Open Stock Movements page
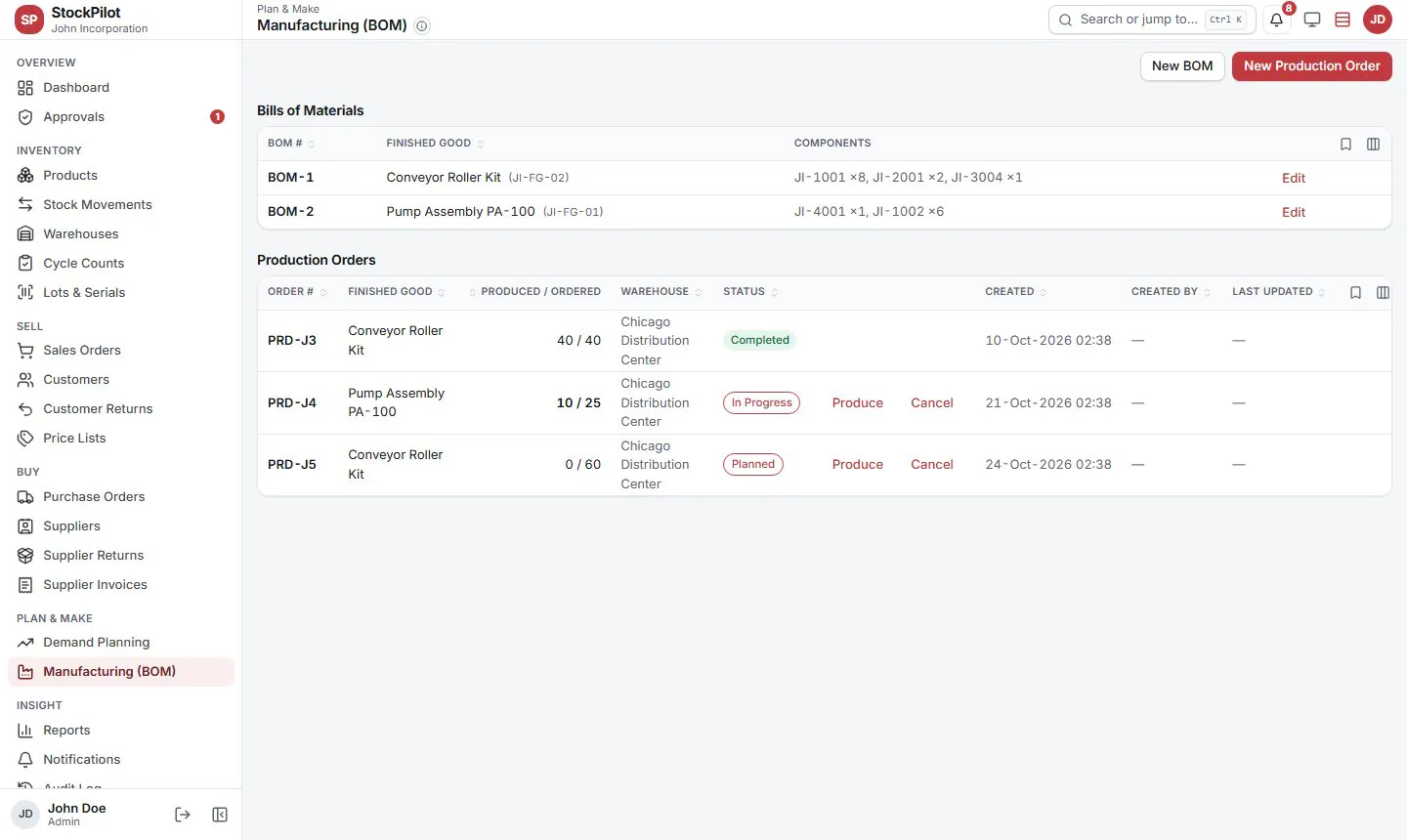1407x840 pixels. tap(121, 205)
